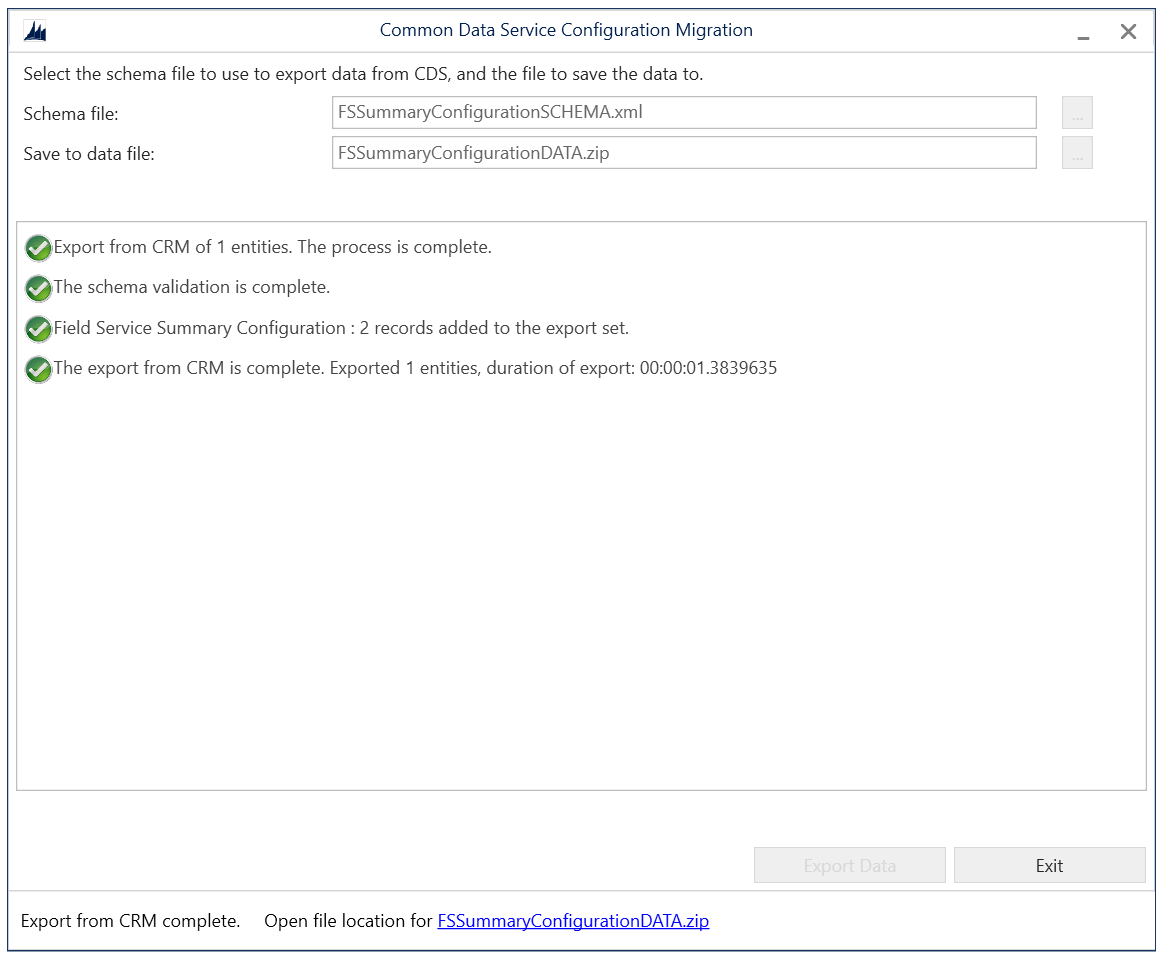Open the FSSummaryConfigurationDATA.zip file location link

[x=573, y=921]
